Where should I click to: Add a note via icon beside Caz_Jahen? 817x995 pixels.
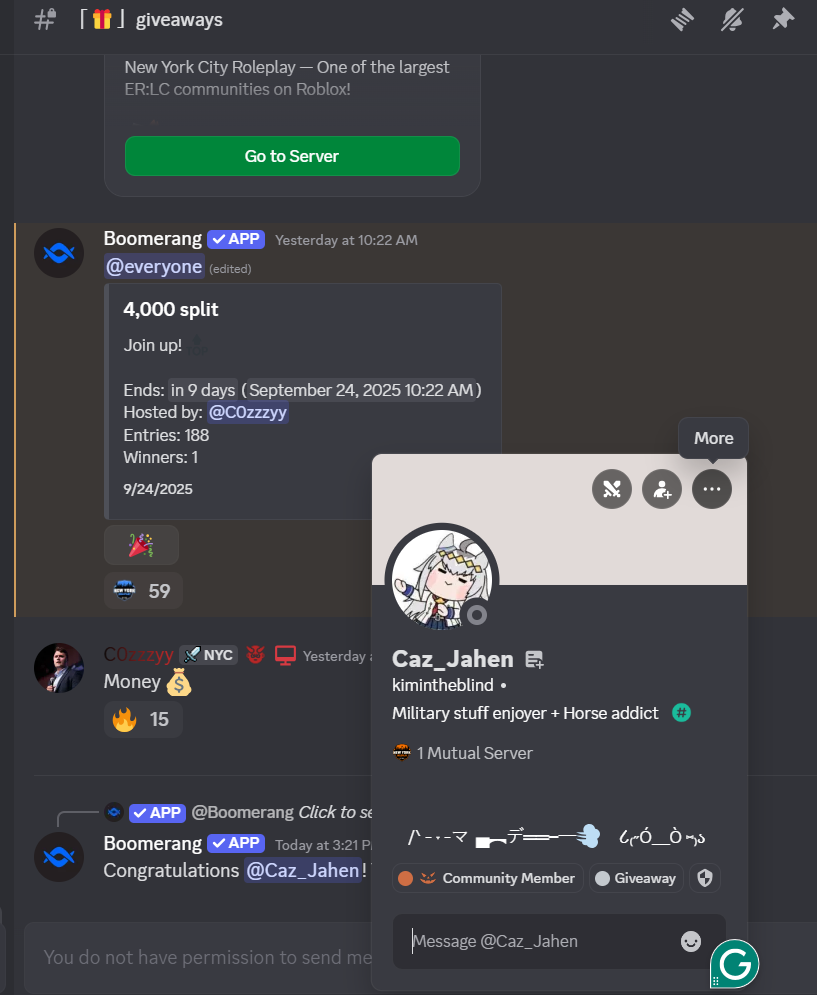tap(535, 660)
